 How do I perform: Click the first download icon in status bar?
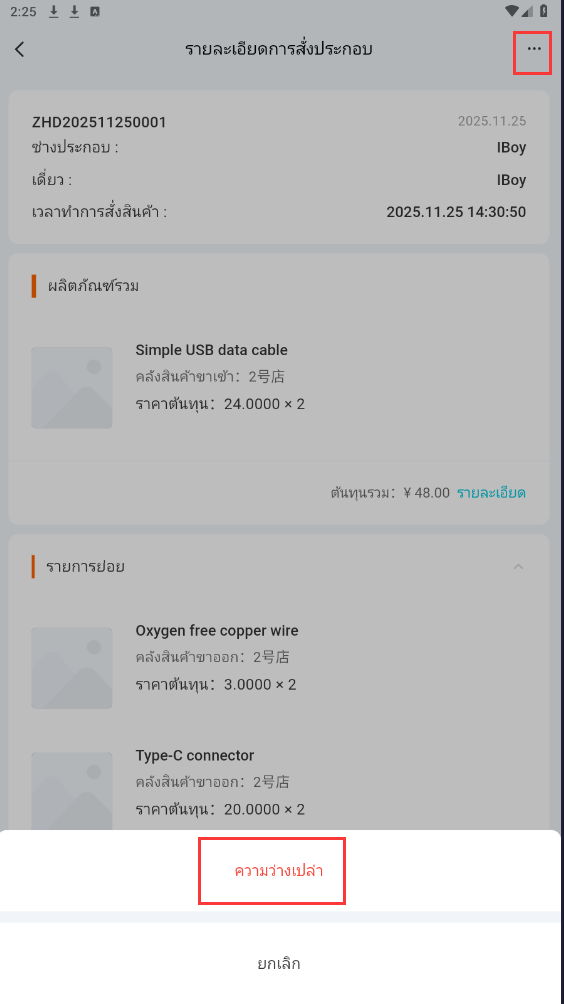click(x=54, y=12)
